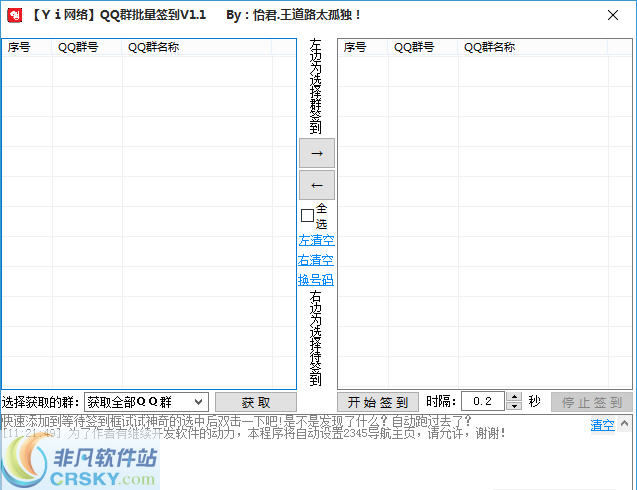
Task: Click the 左清空 link
Action: (x=316, y=240)
